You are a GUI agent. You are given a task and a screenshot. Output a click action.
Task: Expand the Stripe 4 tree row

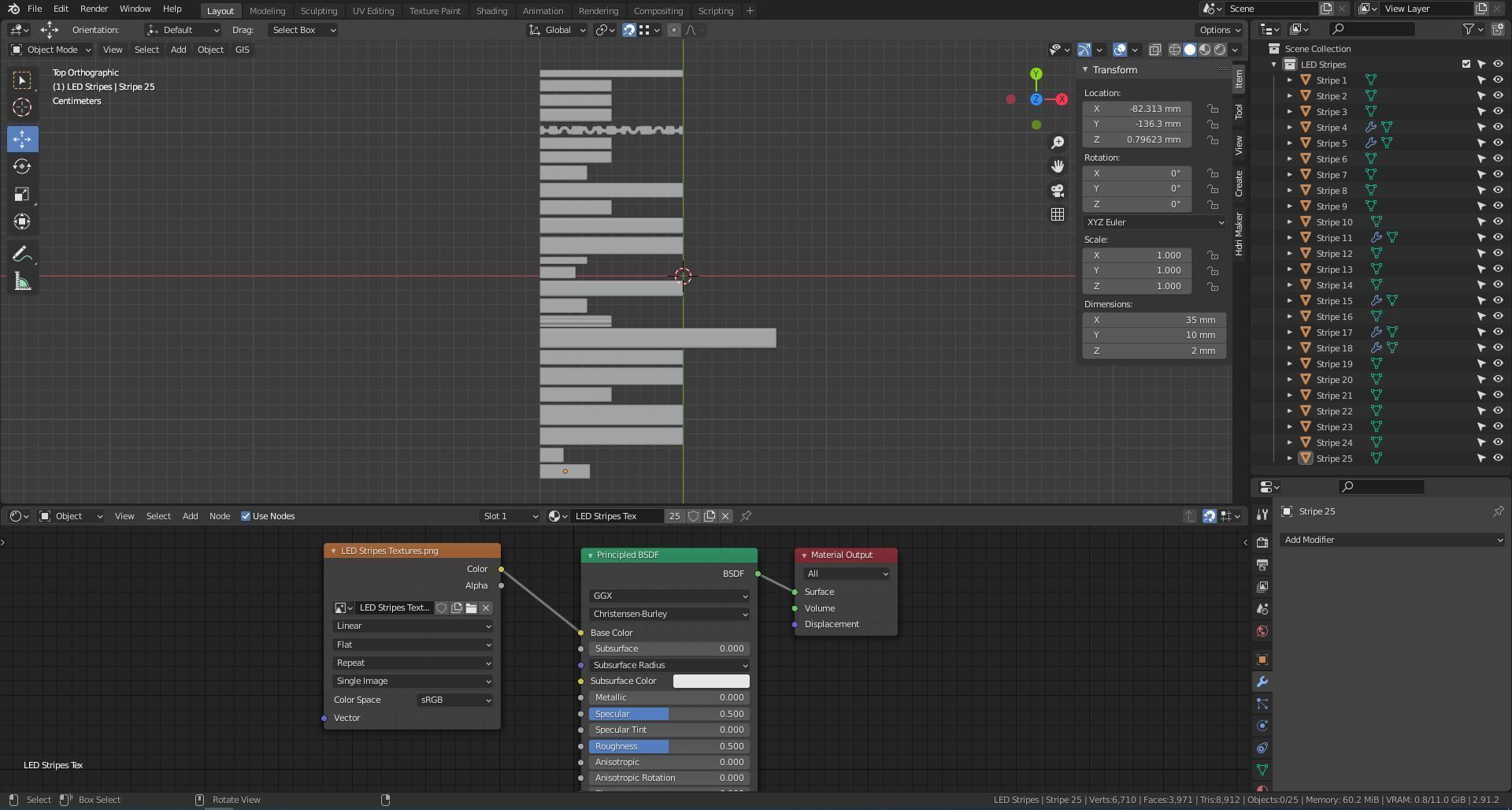click(1290, 128)
